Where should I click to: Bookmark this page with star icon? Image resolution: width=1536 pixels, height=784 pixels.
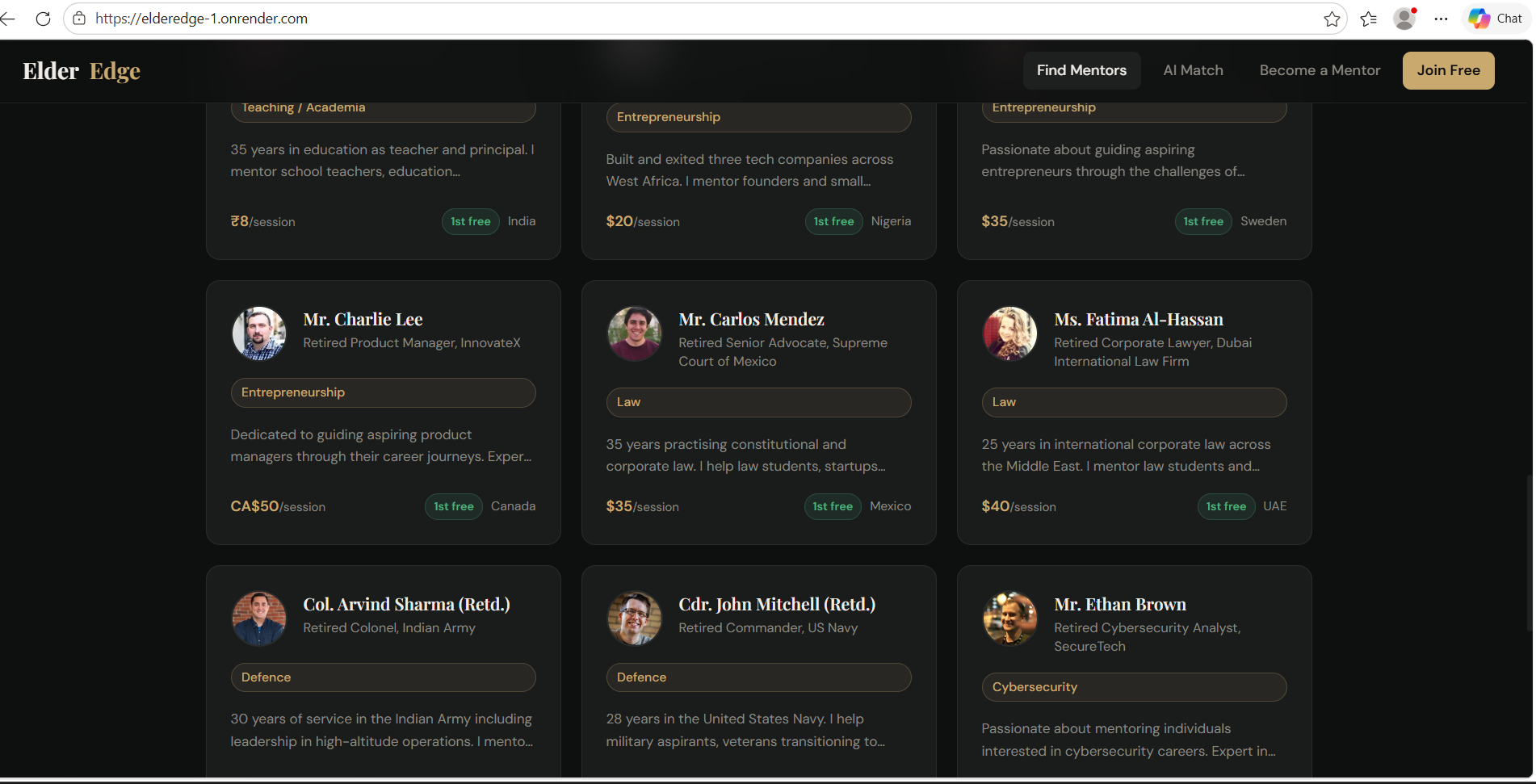[x=1332, y=19]
